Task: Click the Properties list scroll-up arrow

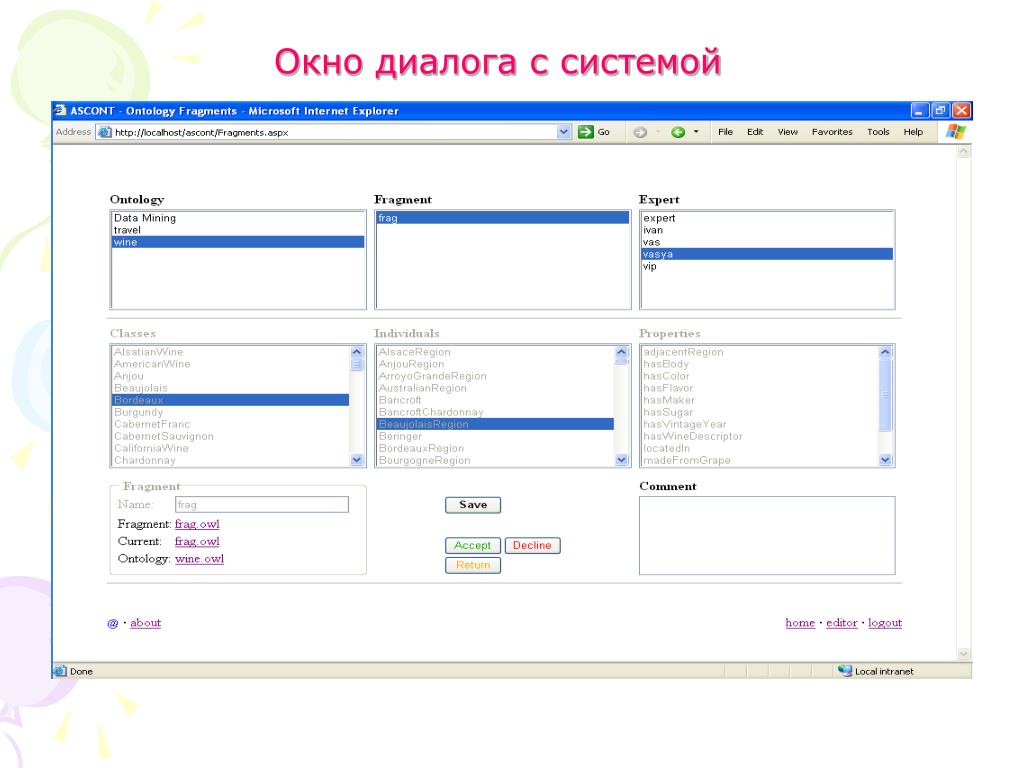Action: coord(885,352)
